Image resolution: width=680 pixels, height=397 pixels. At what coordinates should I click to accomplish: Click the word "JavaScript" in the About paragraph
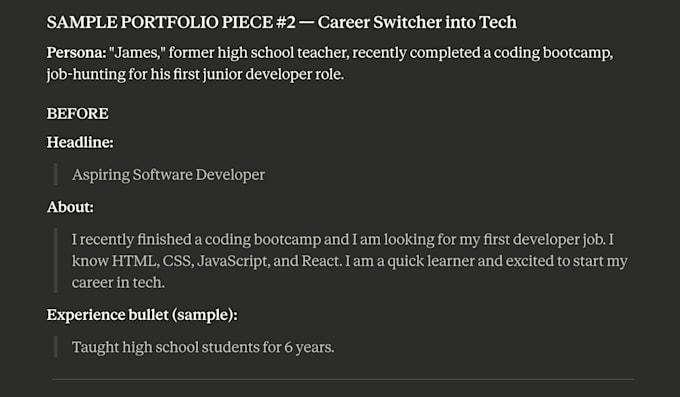pyautogui.click(x=232, y=262)
